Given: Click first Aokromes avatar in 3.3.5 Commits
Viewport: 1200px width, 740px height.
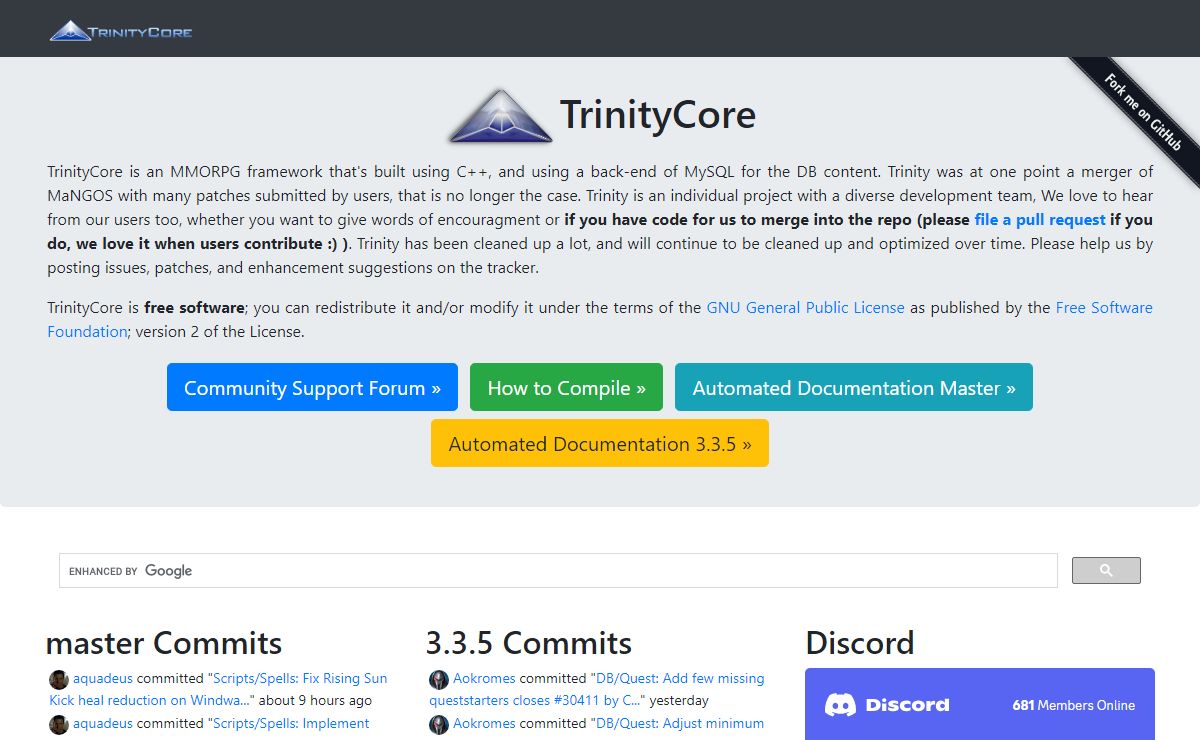Looking at the screenshot, I should [439, 679].
